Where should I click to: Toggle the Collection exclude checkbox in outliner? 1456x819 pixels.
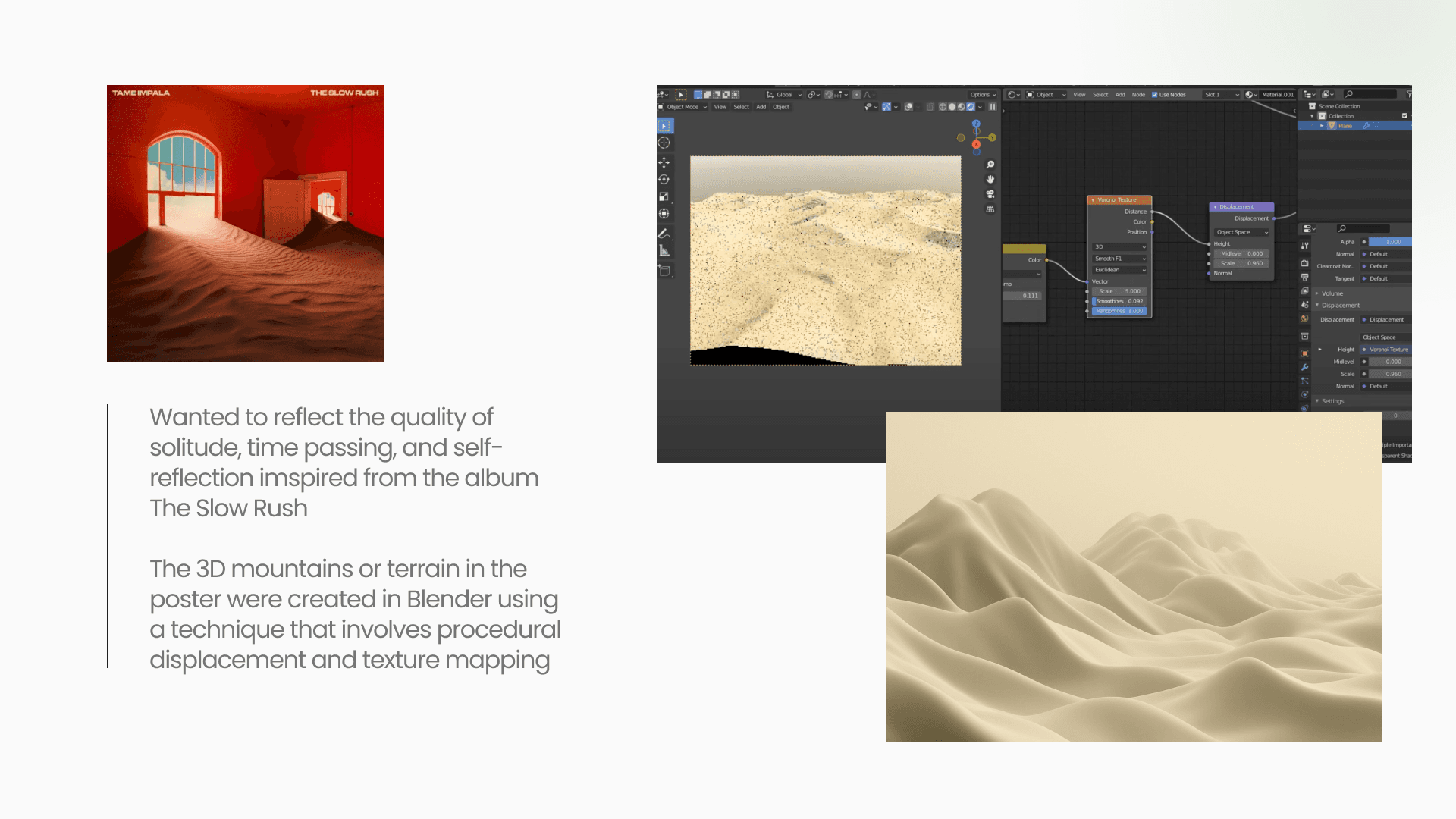[1404, 116]
